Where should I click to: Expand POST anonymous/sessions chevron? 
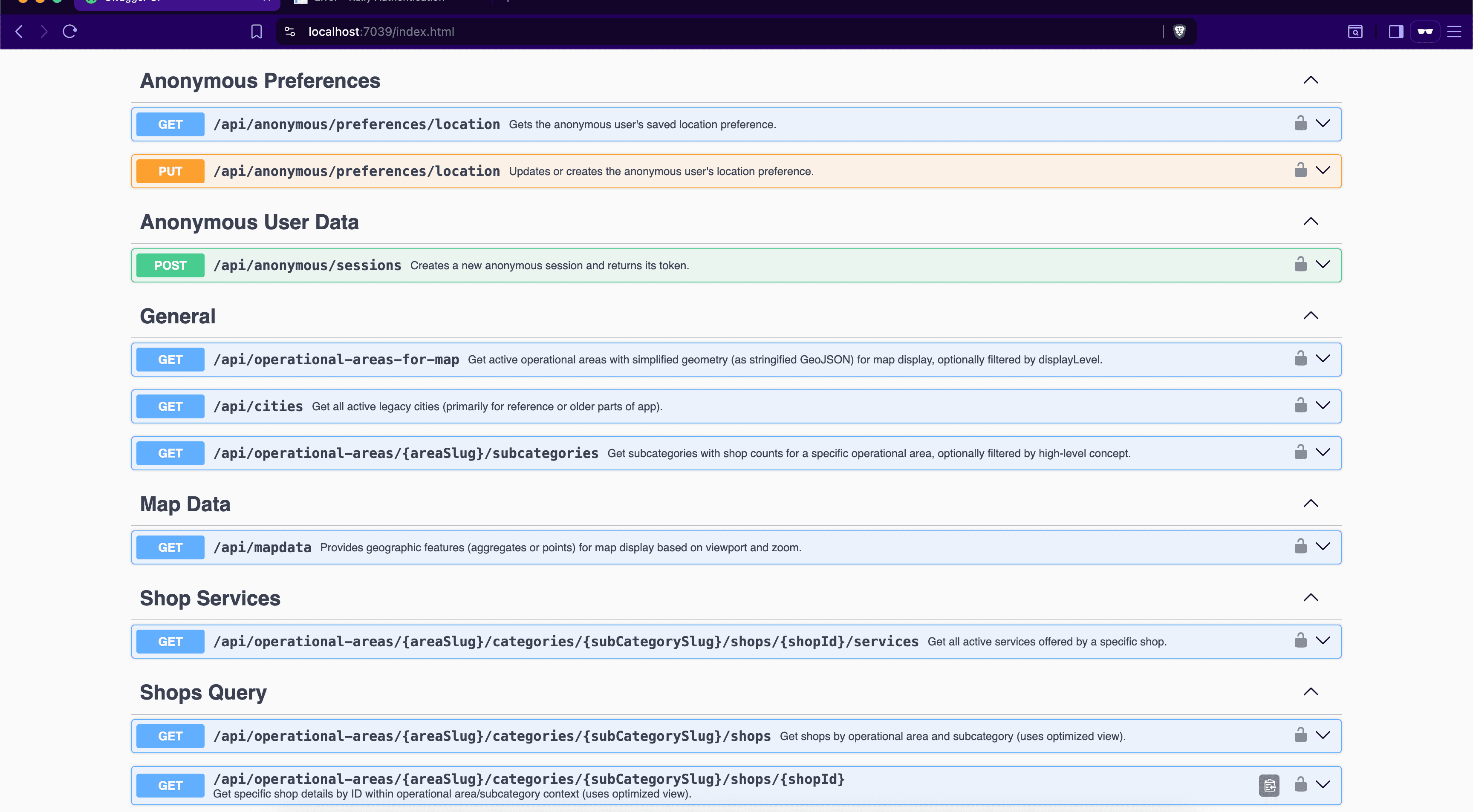1323,264
